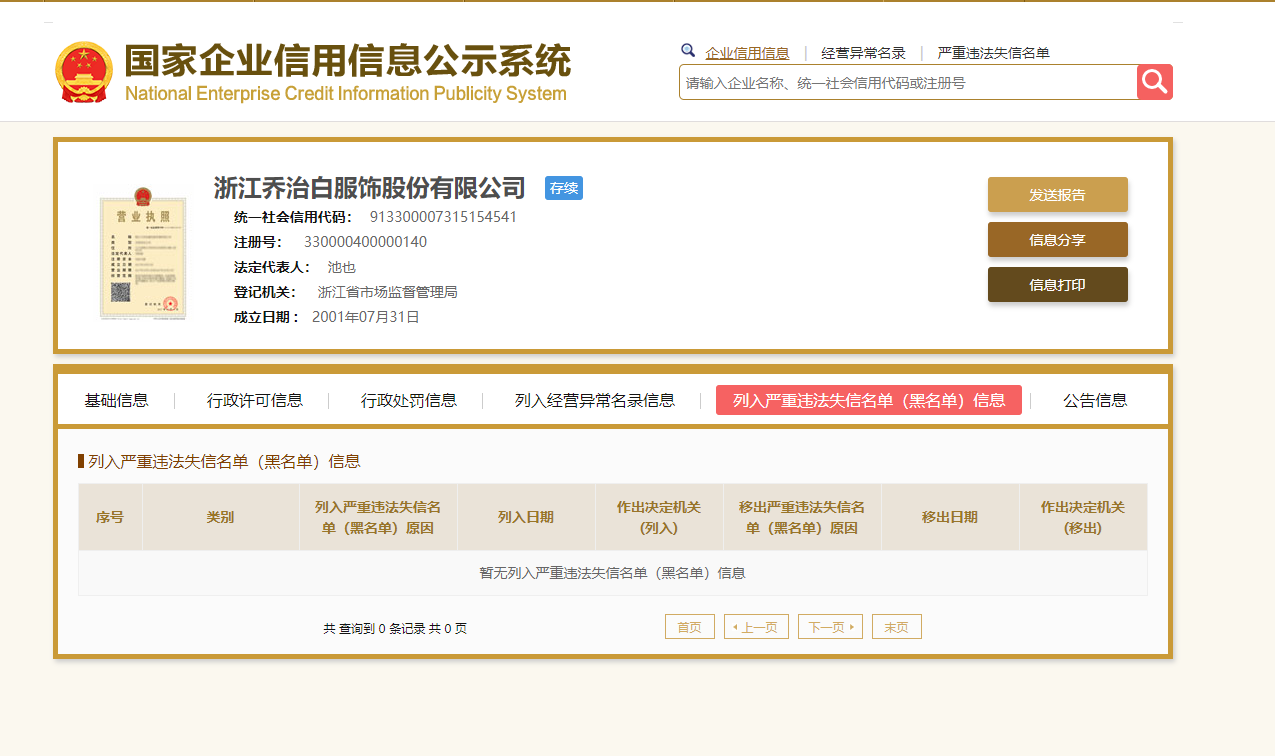The width and height of the screenshot is (1275, 756).
Task: Click the section heading 列入严重违法失信名单（黑名单）信息
Action: 224,461
